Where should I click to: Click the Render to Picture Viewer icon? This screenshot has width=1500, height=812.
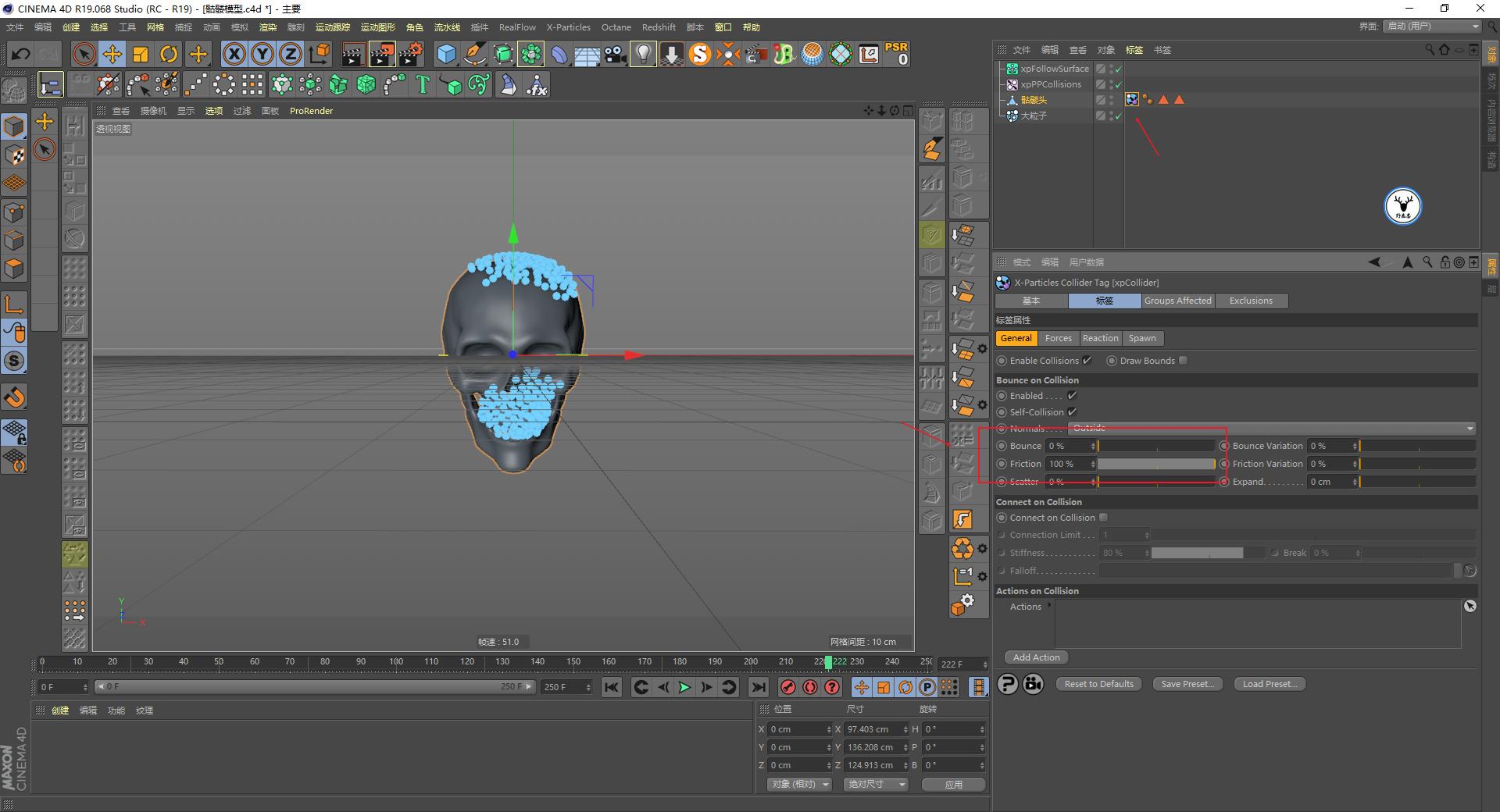pyautogui.click(x=381, y=54)
